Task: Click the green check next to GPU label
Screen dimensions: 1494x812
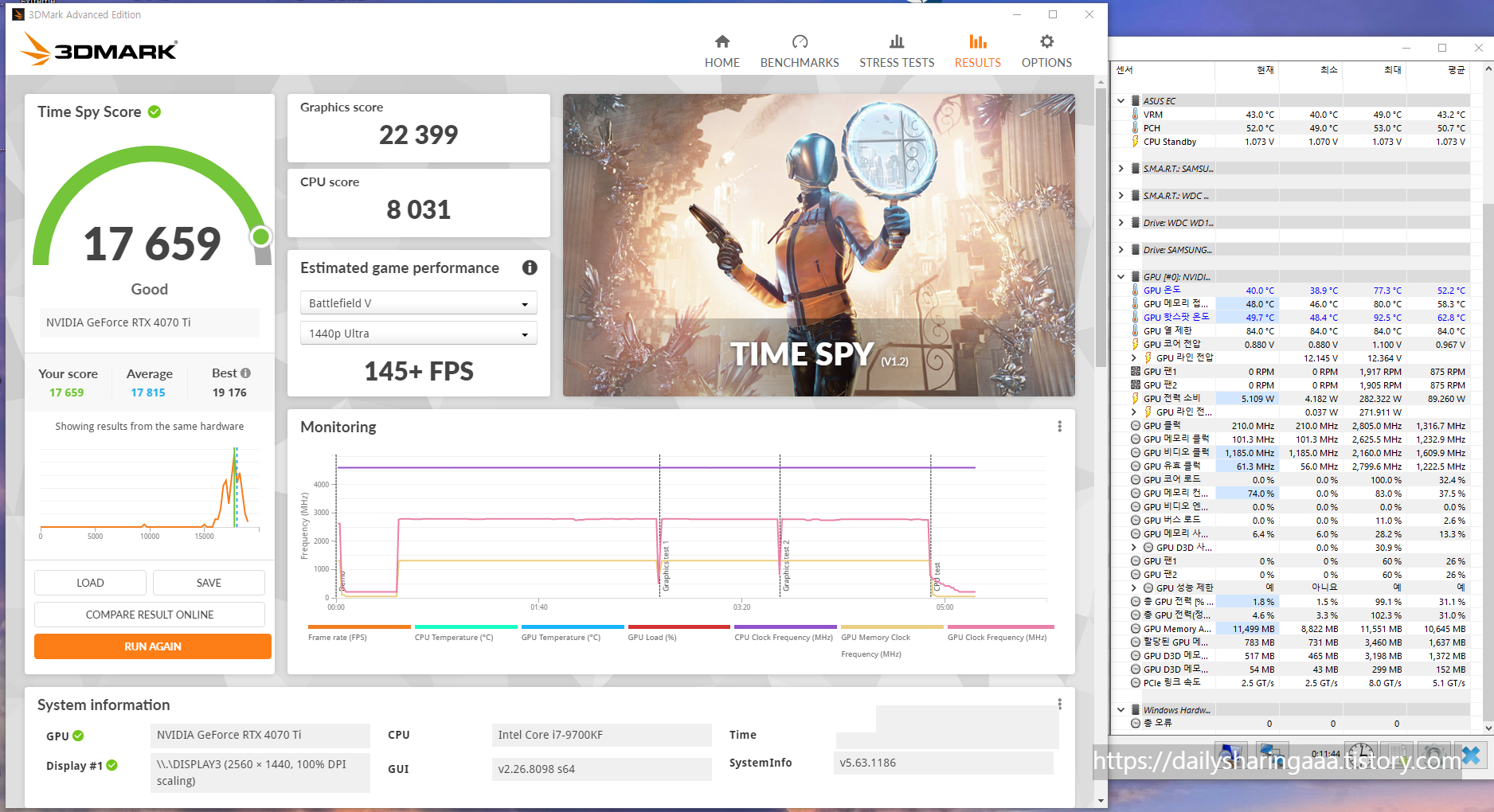Action: [x=78, y=736]
